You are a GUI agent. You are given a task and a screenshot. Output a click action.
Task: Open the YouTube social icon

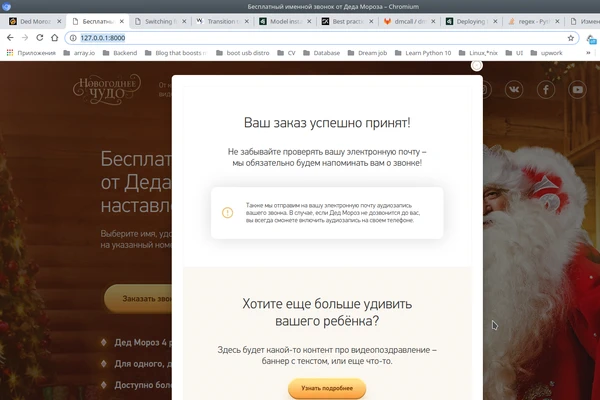point(577,90)
